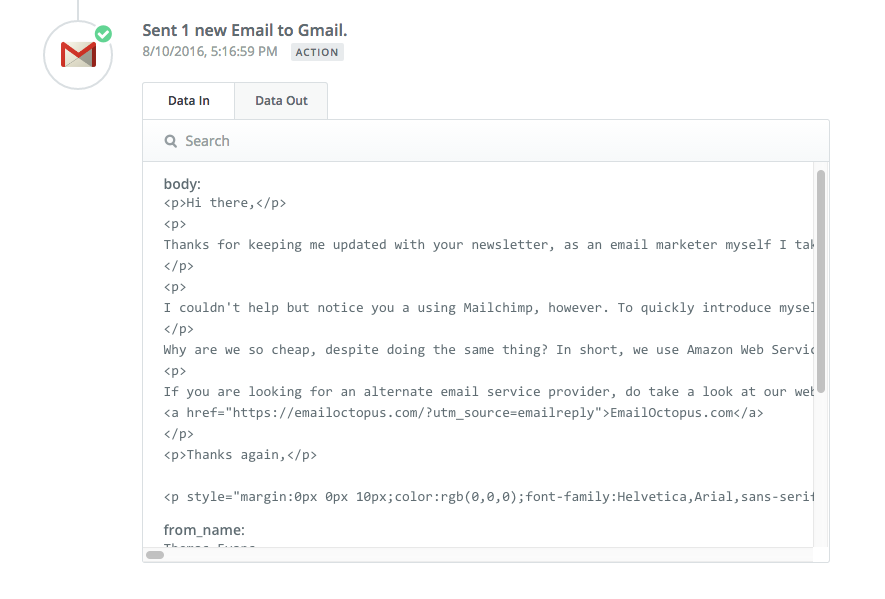Click the 'Thanks again,' paragraph line
The width and height of the screenshot is (885, 599).
point(240,455)
